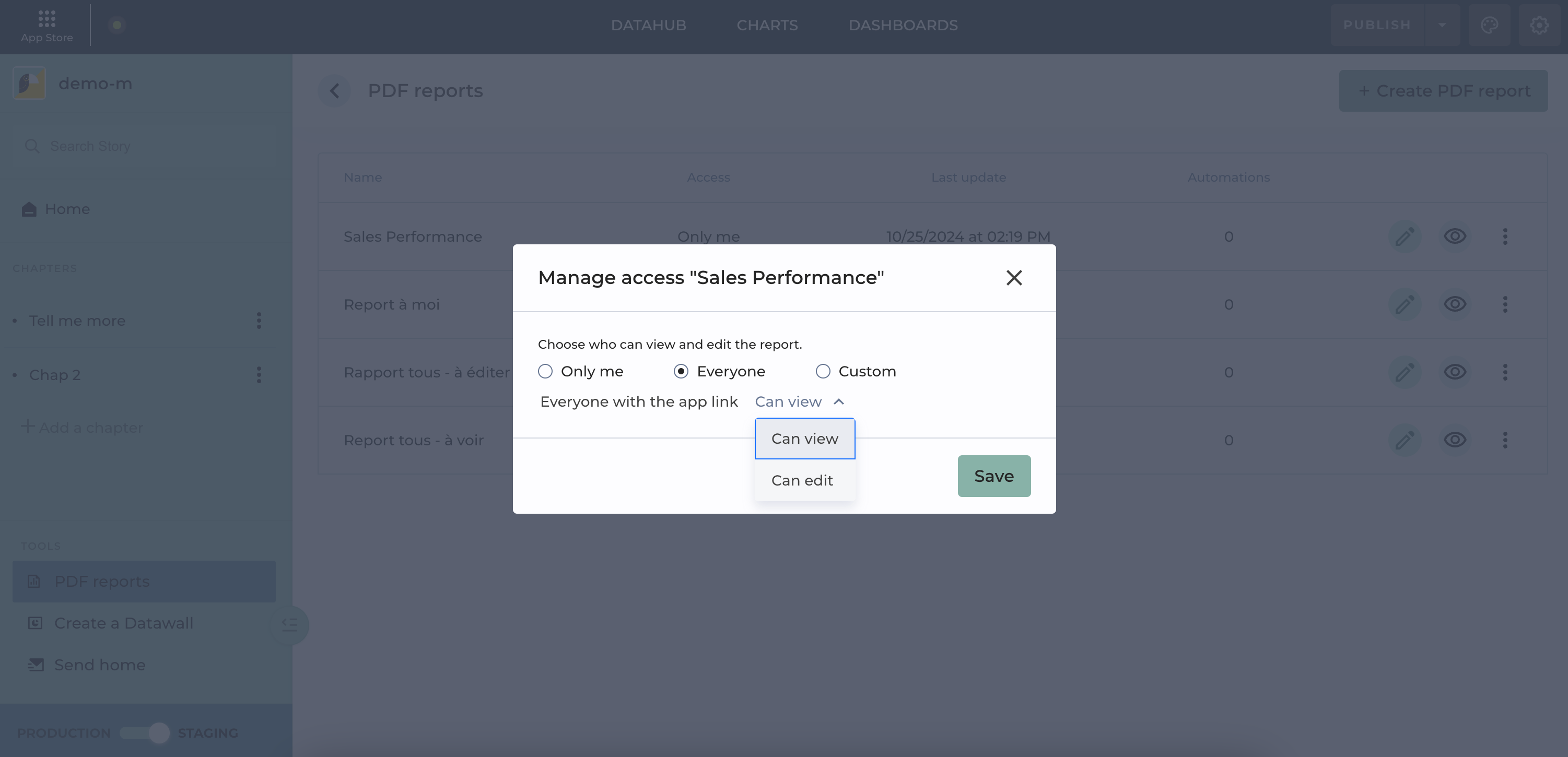
Task: Preview Report à moi with eye icon
Action: coord(1455,304)
